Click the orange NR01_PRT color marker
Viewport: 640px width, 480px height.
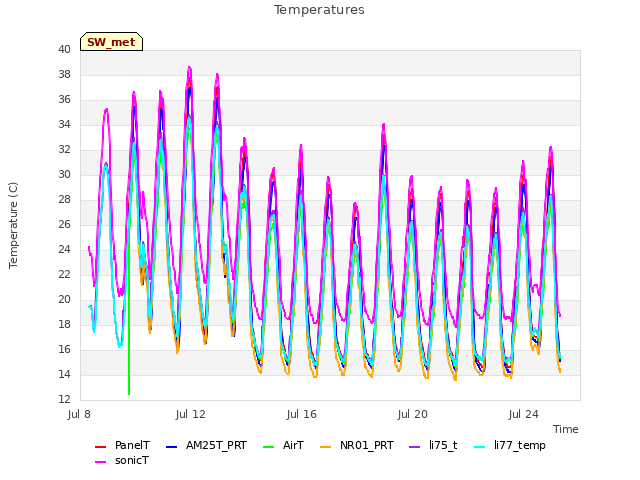point(326,447)
